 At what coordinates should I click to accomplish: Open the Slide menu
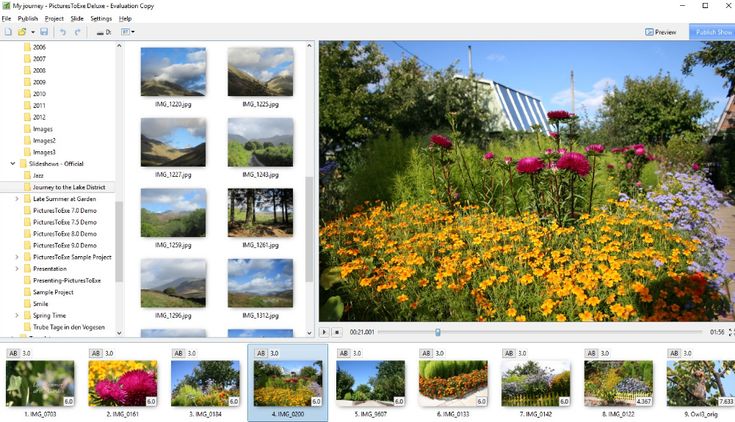click(76, 18)
